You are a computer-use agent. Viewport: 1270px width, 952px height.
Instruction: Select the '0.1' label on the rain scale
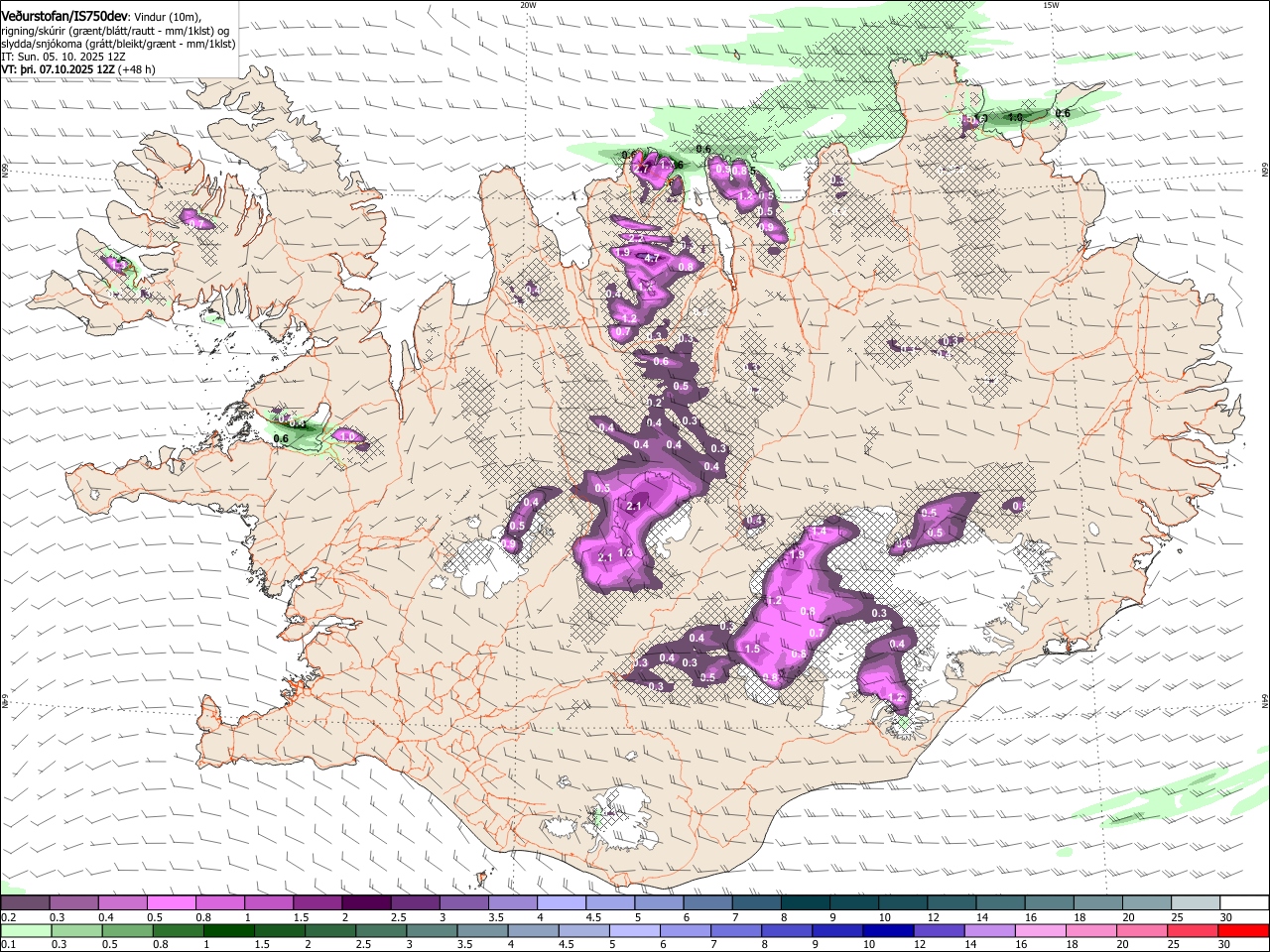pyautogui.click(x=7, y=945)
